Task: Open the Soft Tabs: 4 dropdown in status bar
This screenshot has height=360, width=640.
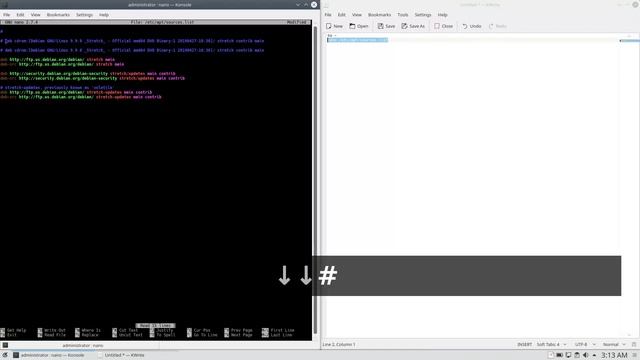Action: (551, 344)
